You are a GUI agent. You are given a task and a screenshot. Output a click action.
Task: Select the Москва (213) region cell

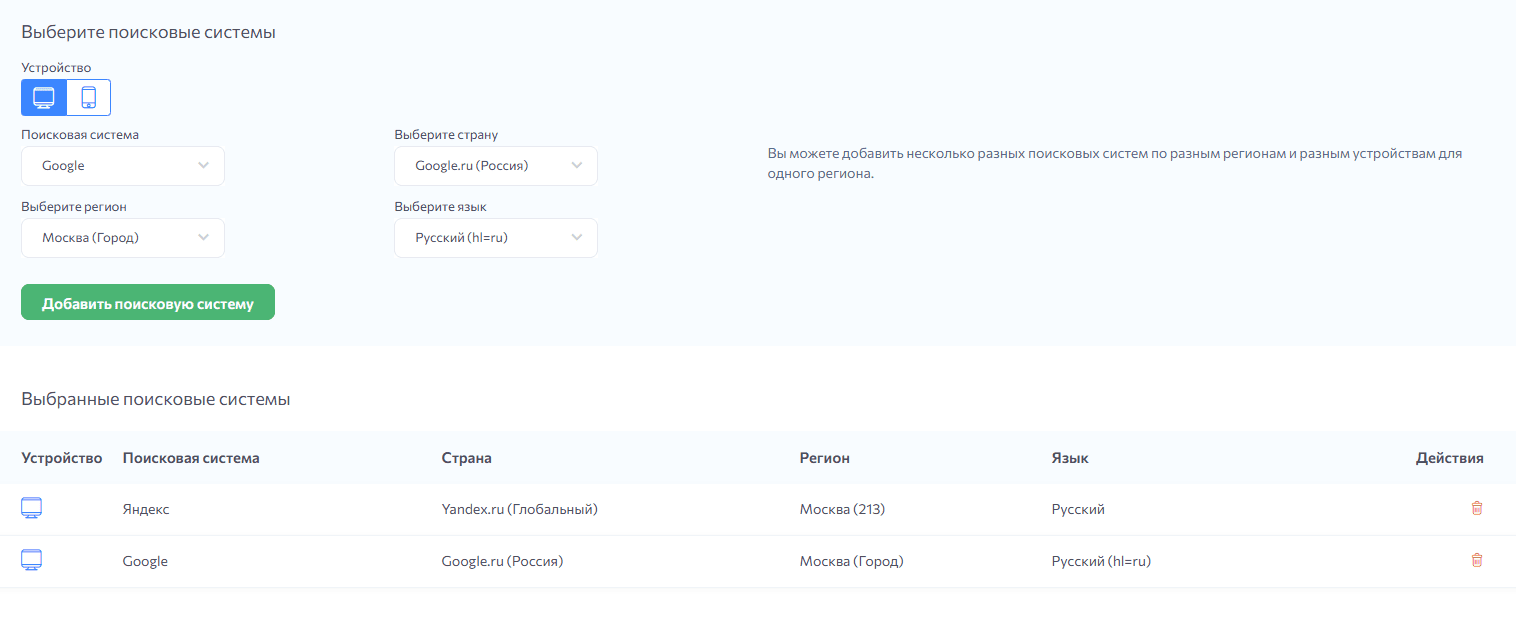[x=842, y=509]
